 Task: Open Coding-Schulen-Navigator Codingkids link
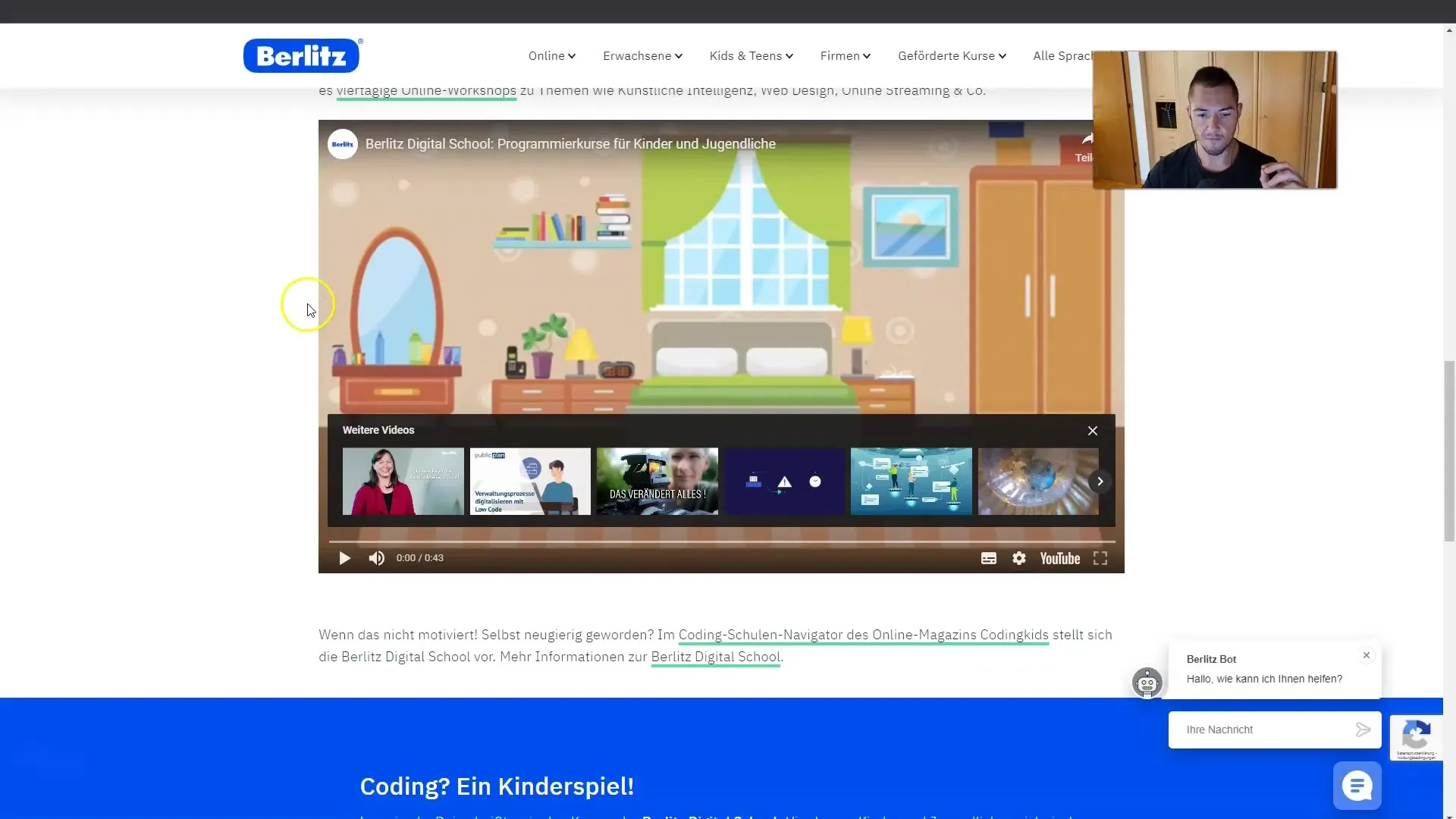[864, 635]
